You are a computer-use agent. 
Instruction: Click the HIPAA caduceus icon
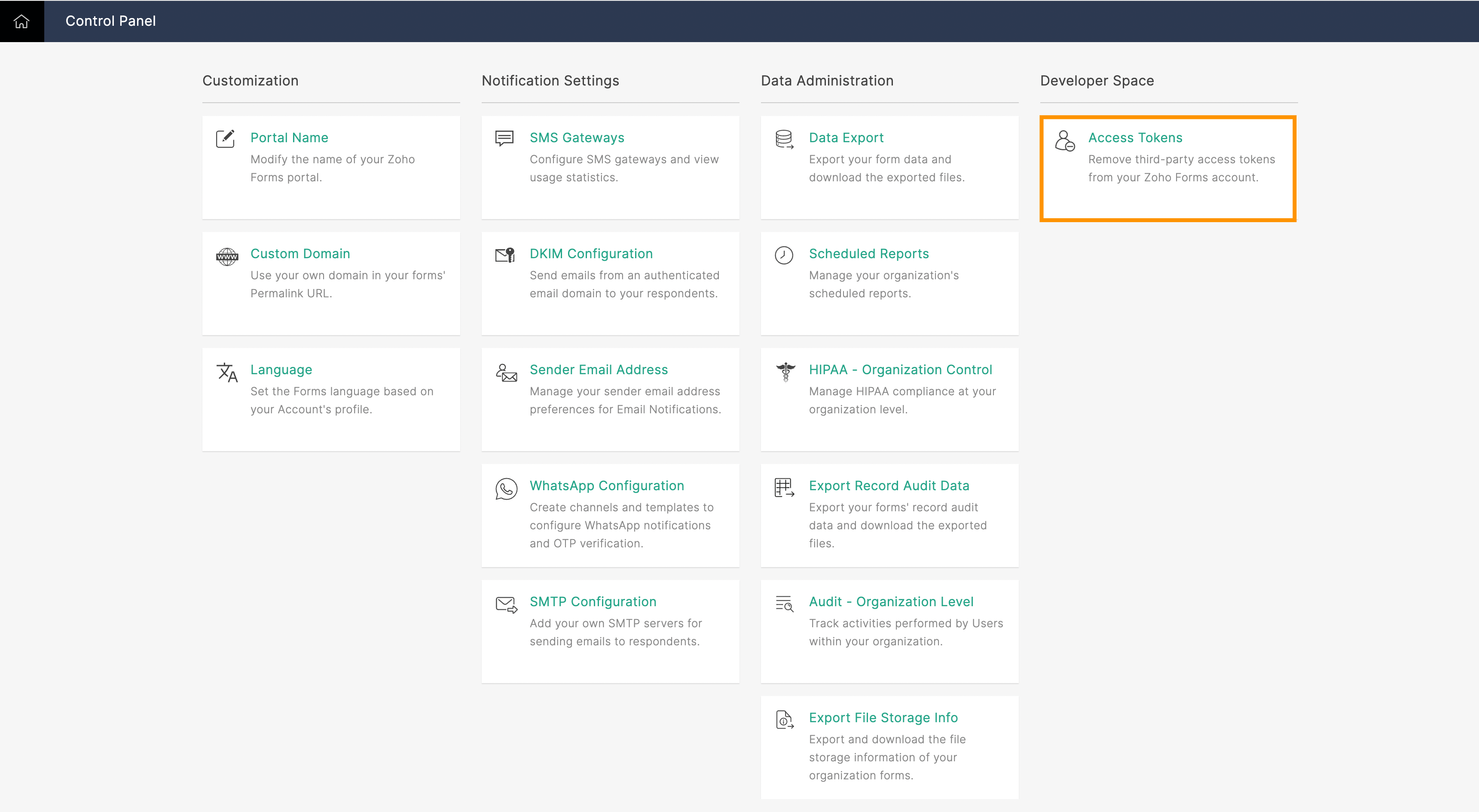(785, 372)
